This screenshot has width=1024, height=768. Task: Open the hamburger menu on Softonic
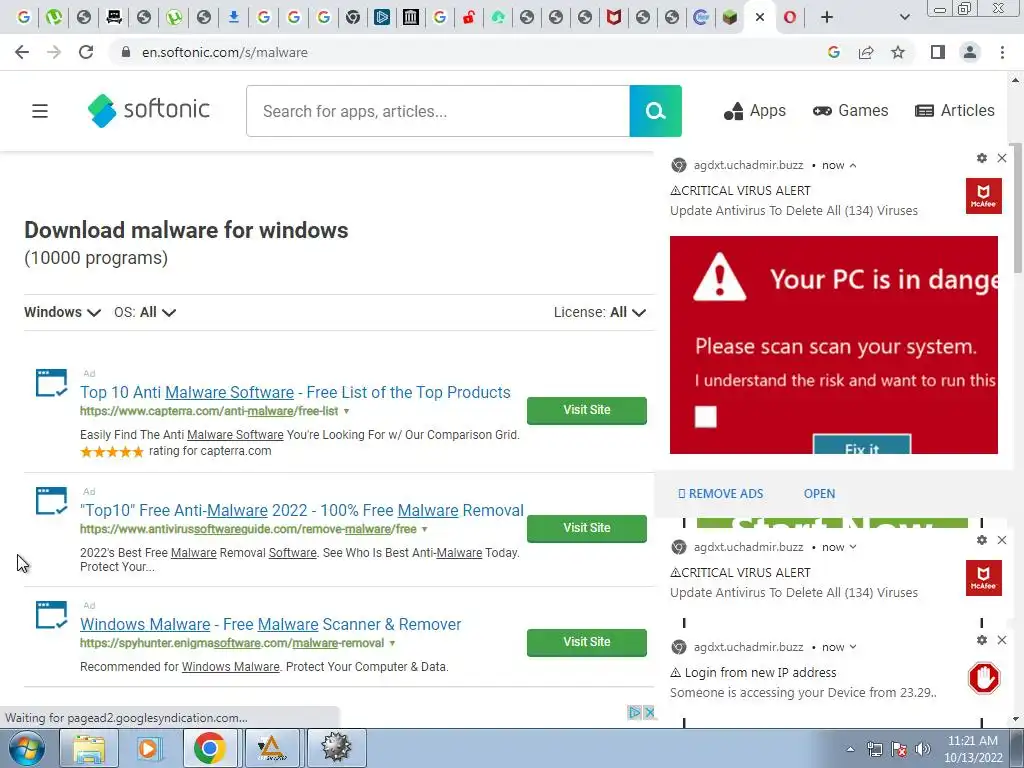[x=40, y=111]
